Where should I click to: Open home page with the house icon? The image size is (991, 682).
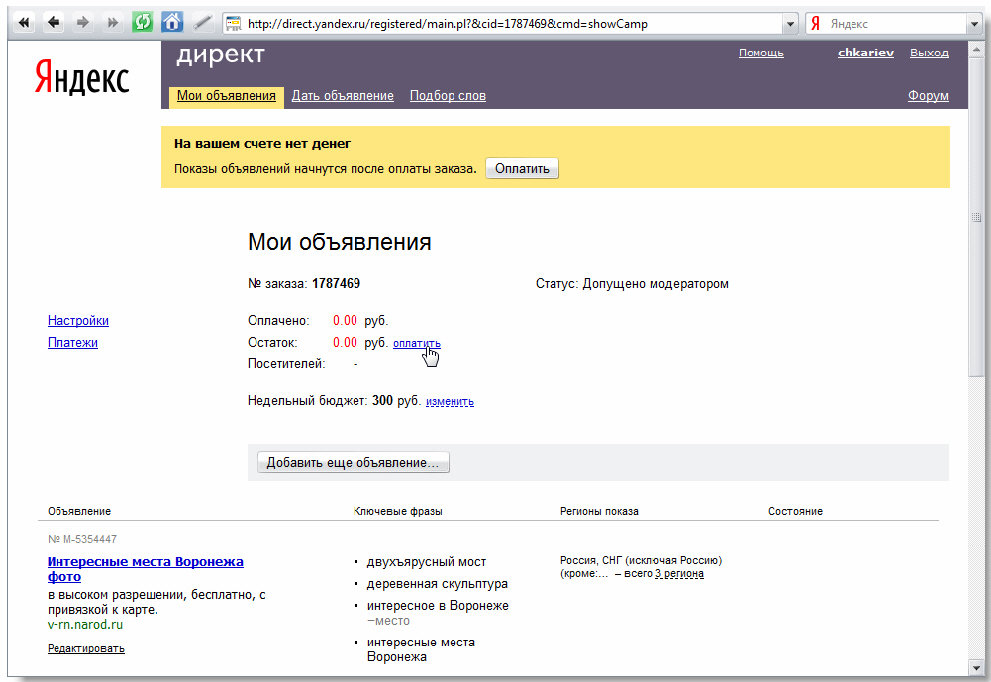point(172,23)
